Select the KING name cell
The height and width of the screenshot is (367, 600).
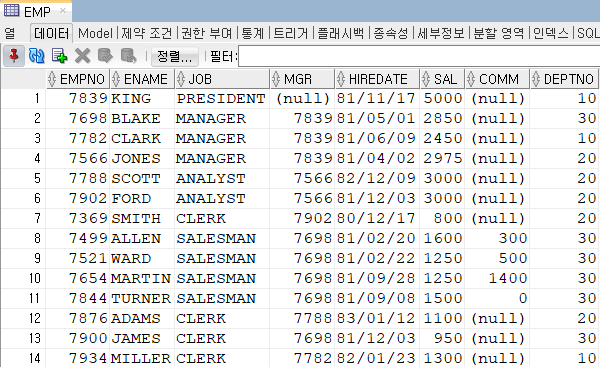click(x=142, y=99)
